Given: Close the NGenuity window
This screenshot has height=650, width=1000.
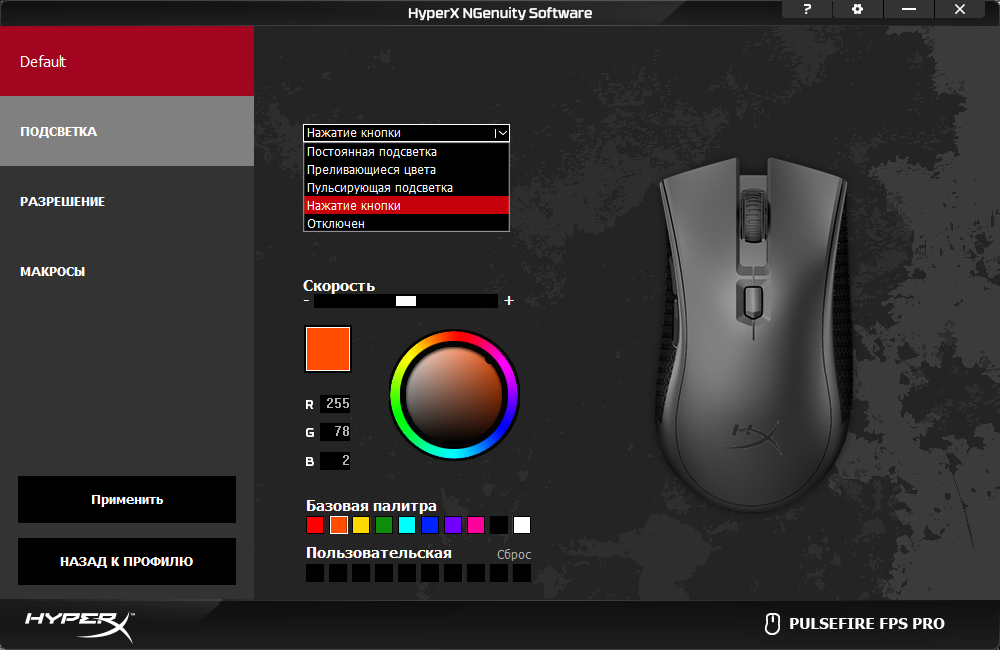Looking at the screenshot, I should (960, 9).
